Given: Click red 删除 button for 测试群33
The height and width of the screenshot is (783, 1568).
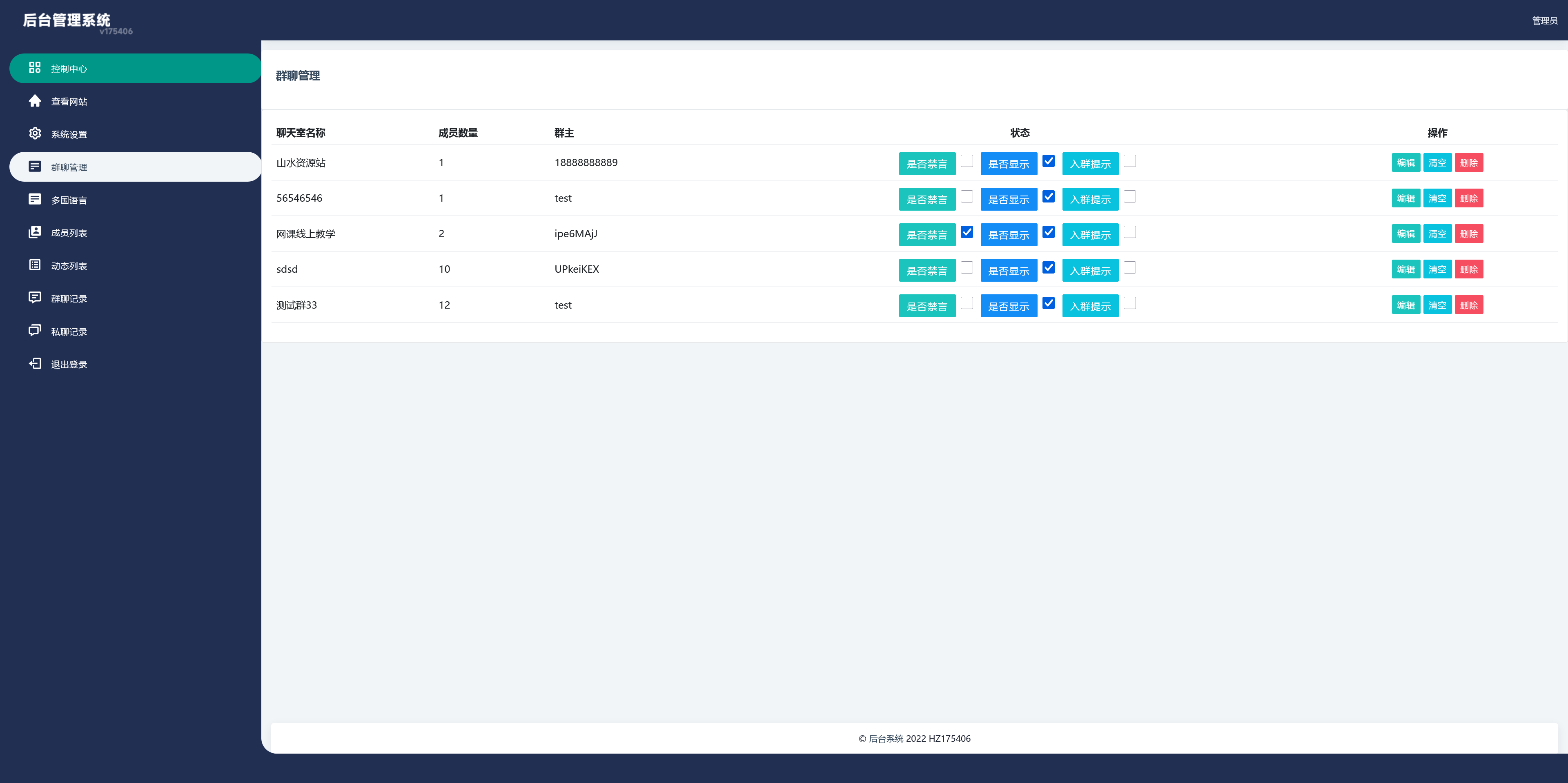Looking at the screenshot, I should (1469, 305).
